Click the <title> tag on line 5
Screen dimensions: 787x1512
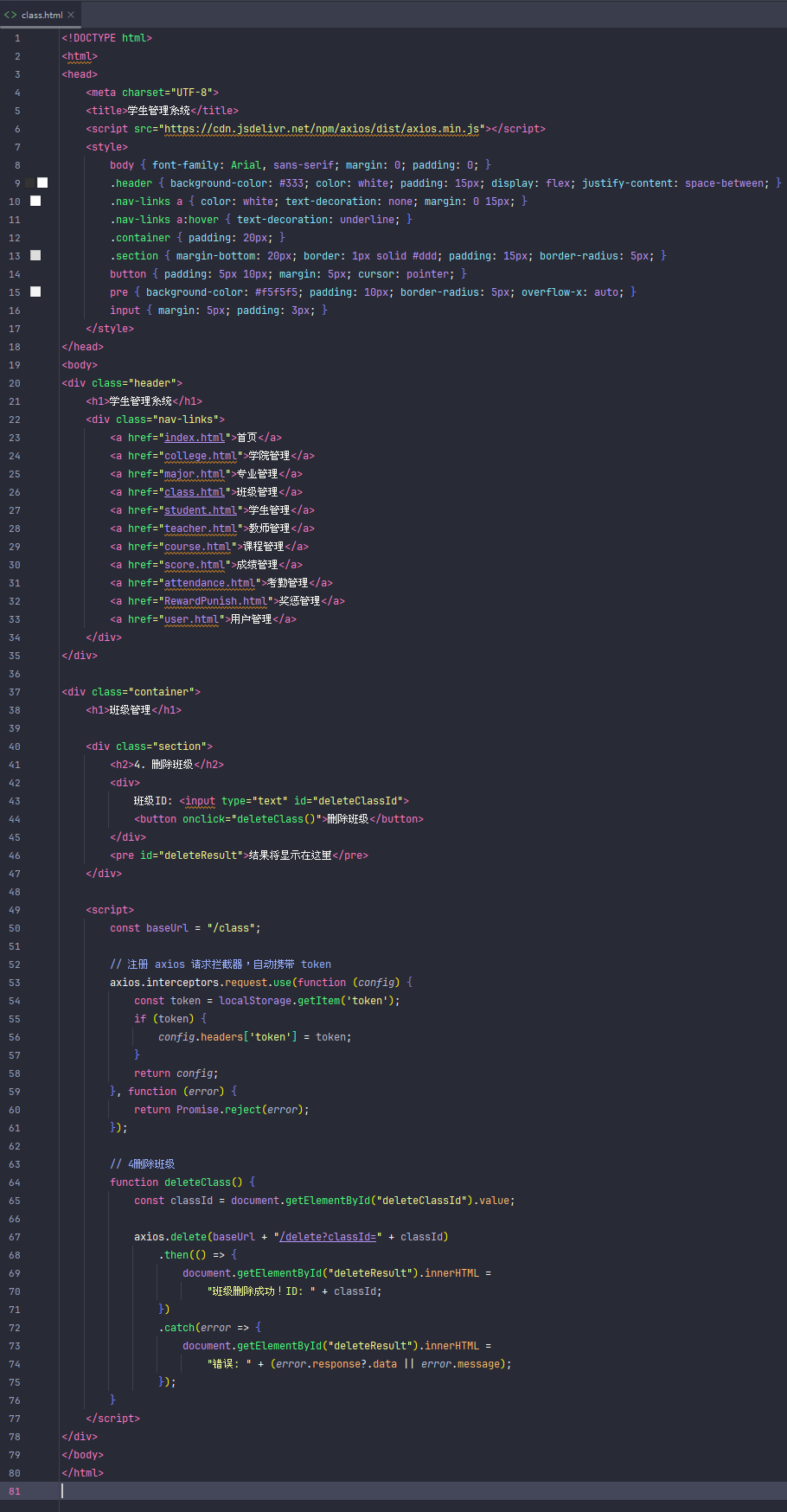coord(106,111)
